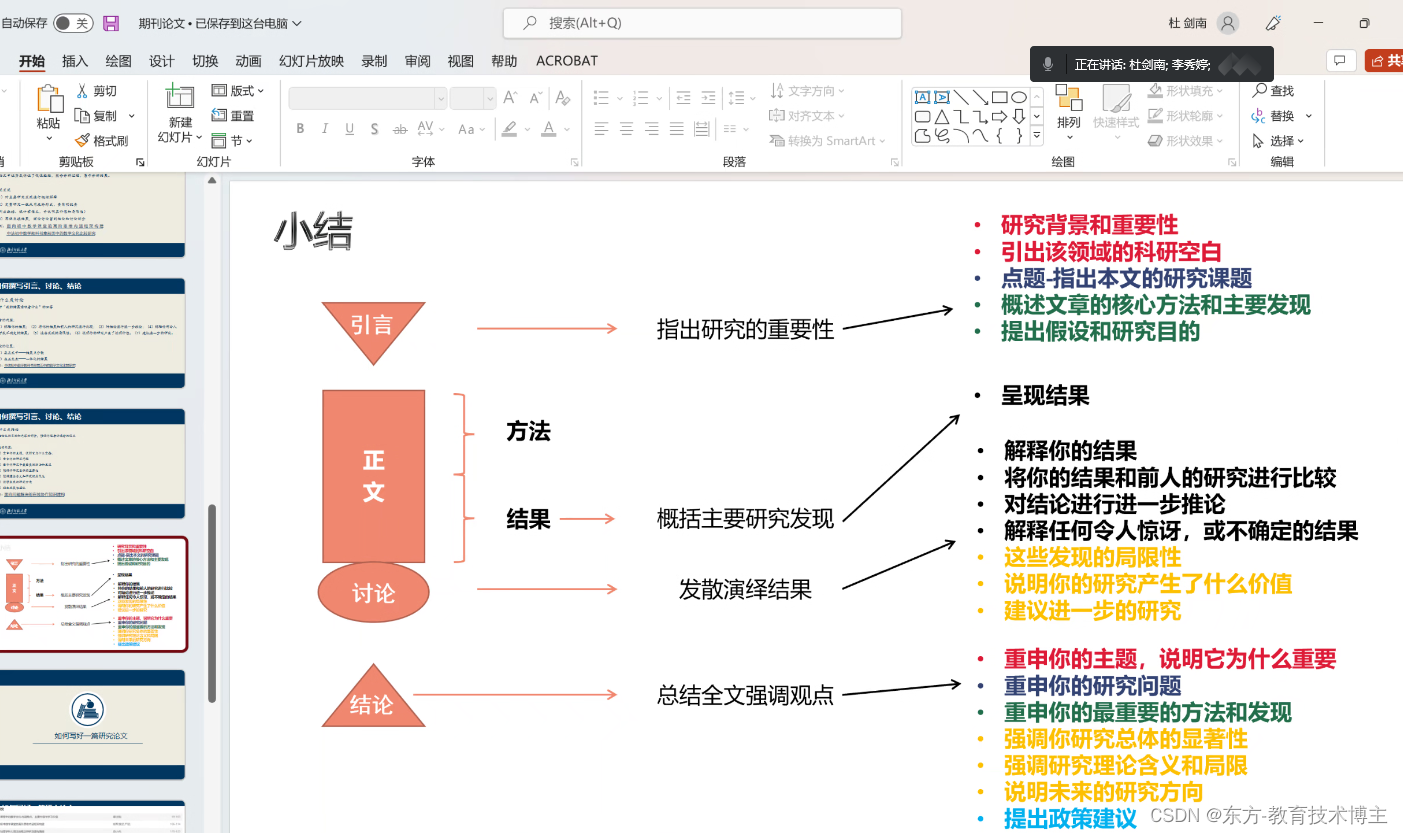
Task: Switch to the 动画 tab
Action: coord(248,61)
